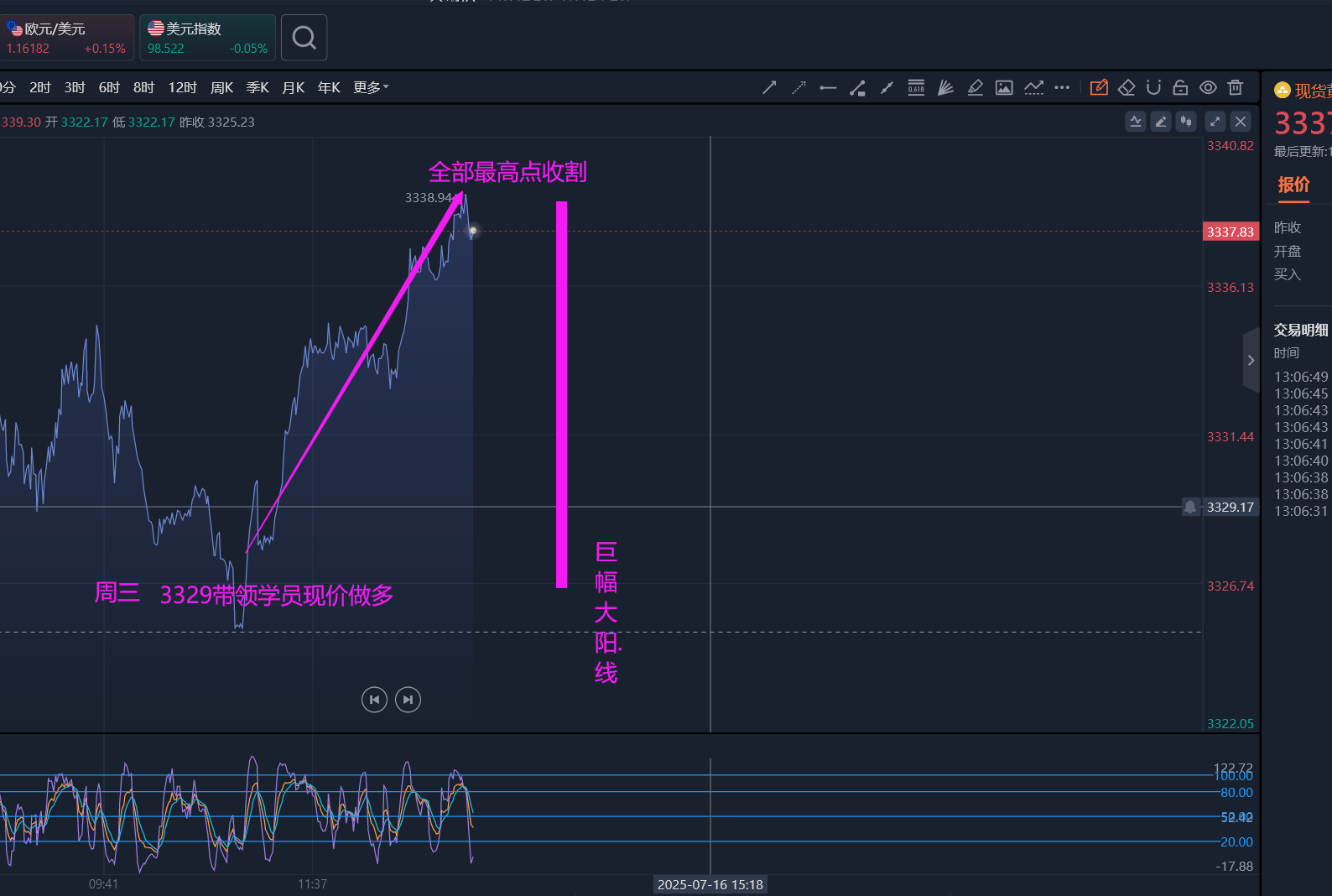Select the 全部最高点收割 chart annotation
The image size is (1332, 896).
coord(507,172)
